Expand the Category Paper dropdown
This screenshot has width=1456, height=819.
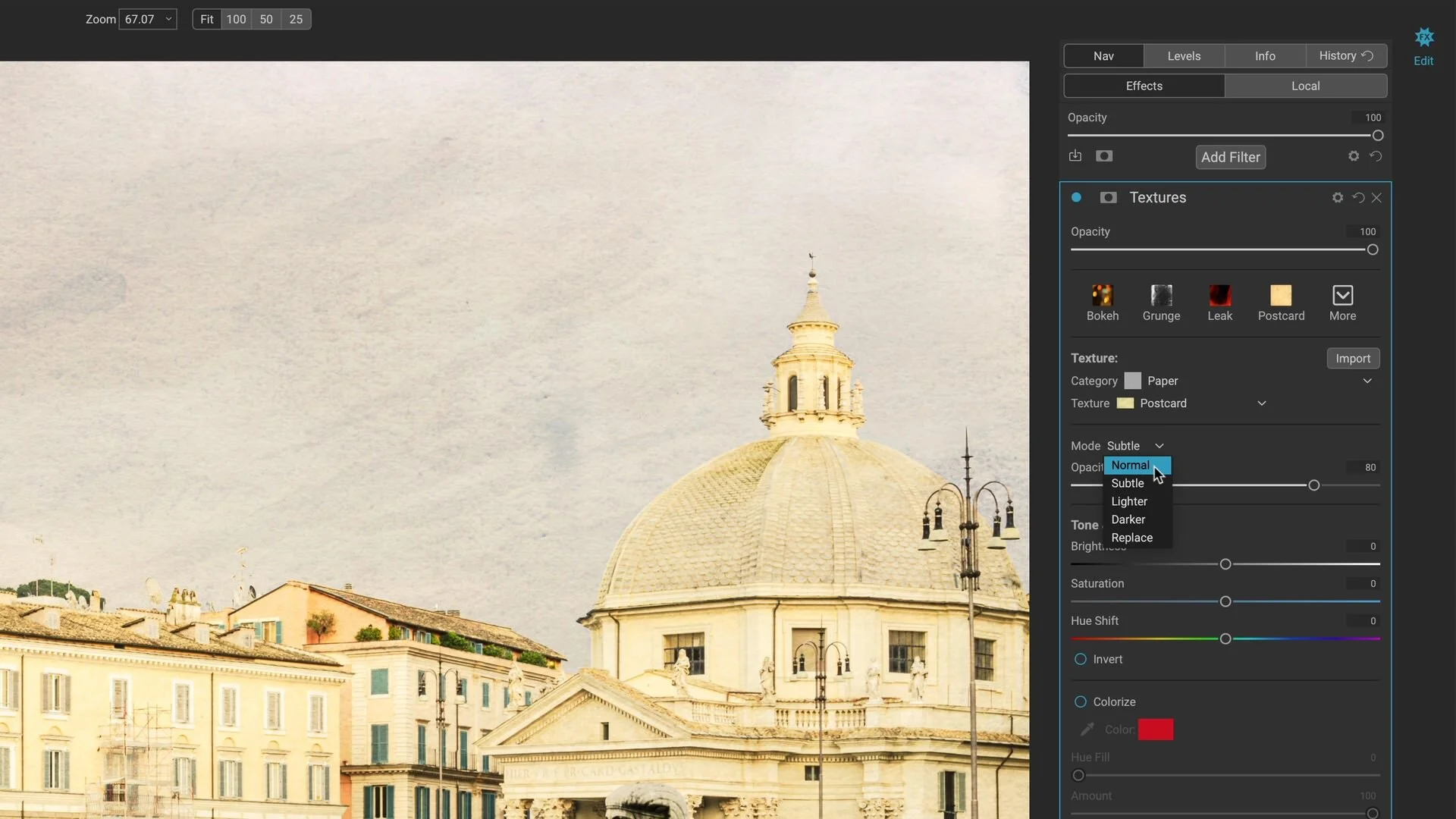(x=1367, y=381)
